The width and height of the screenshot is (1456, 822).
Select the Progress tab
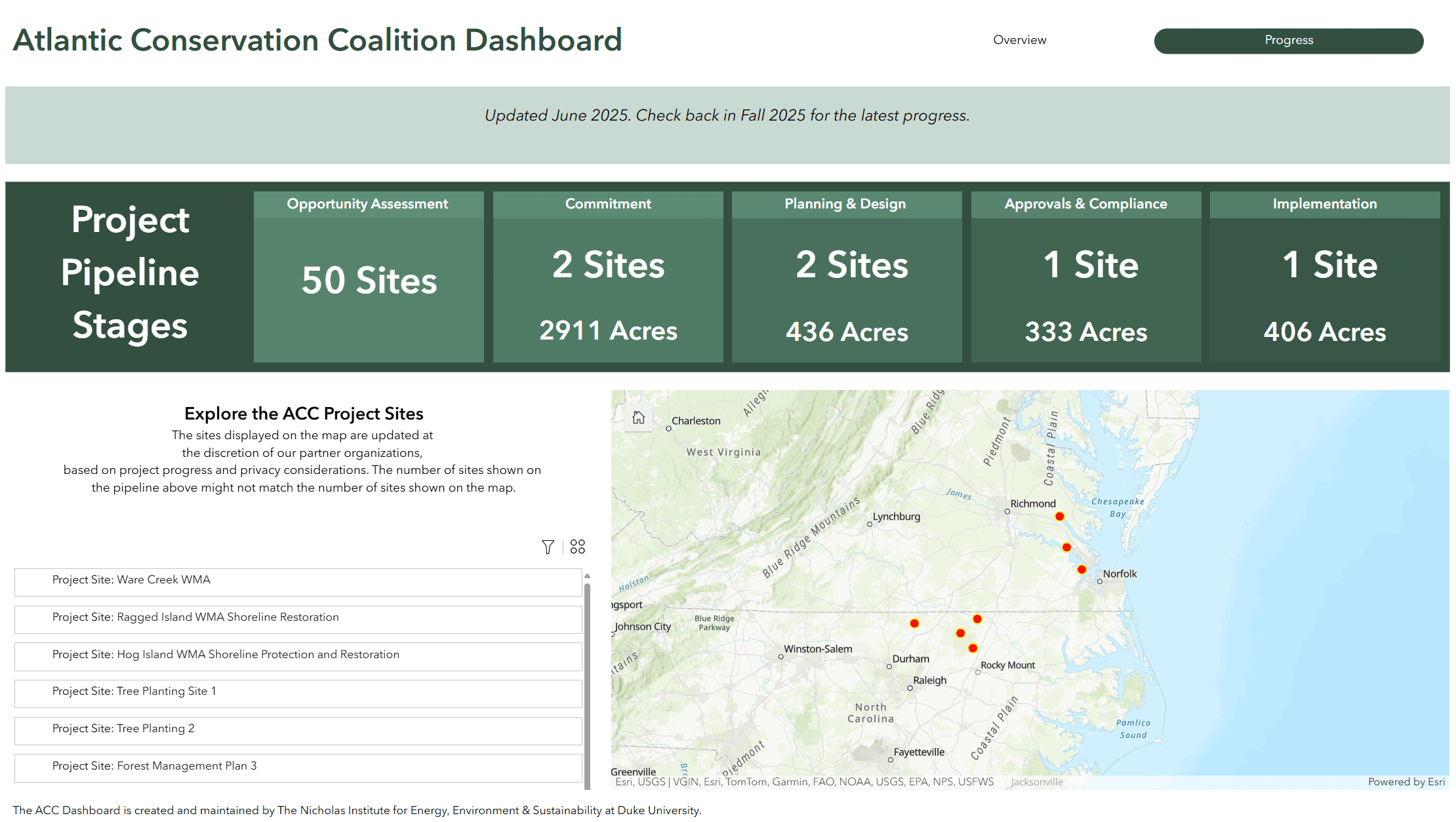(1288, 41)
